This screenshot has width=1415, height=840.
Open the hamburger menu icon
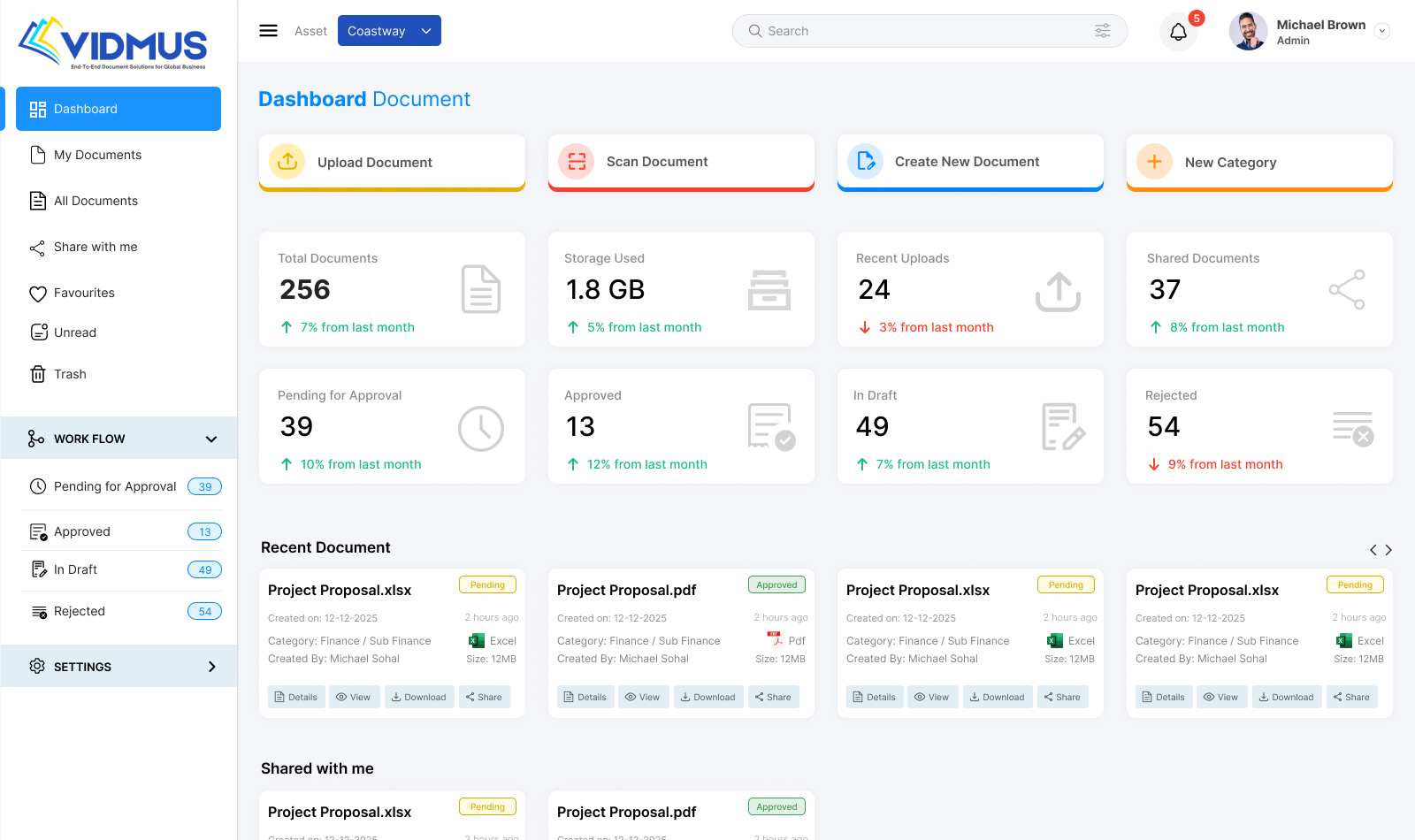268,31
